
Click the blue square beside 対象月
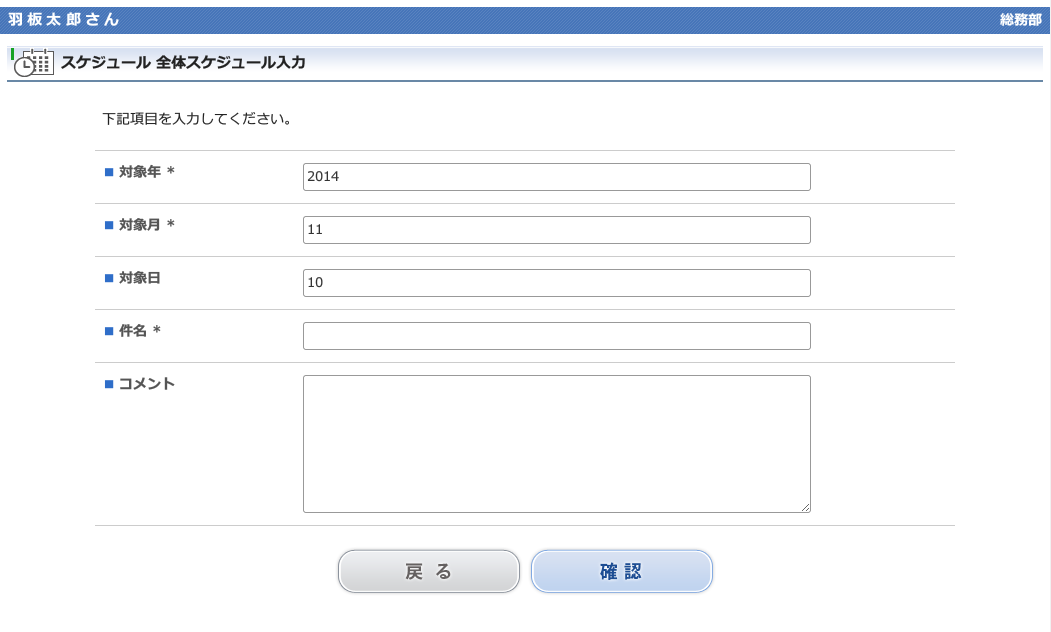point(109,225)
